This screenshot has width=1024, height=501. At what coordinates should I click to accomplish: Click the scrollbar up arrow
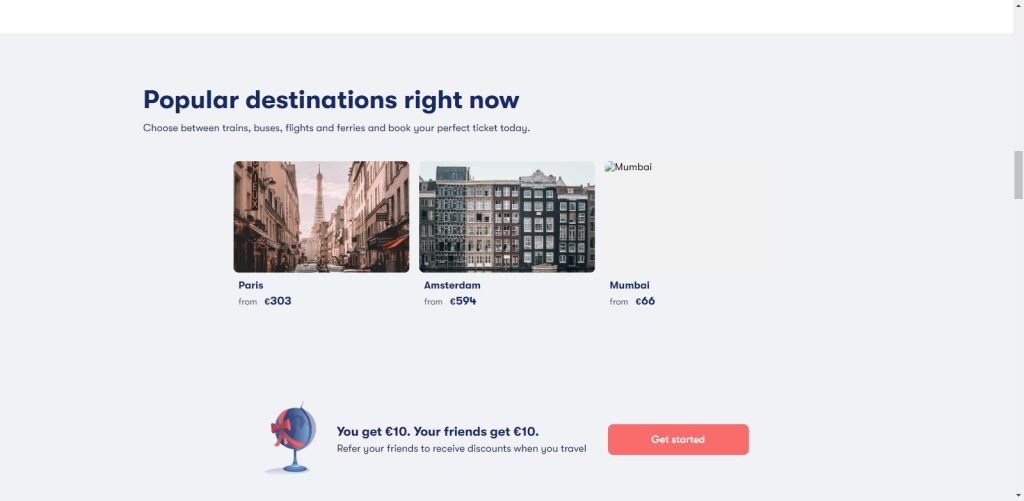click(x=1018, y=6)
